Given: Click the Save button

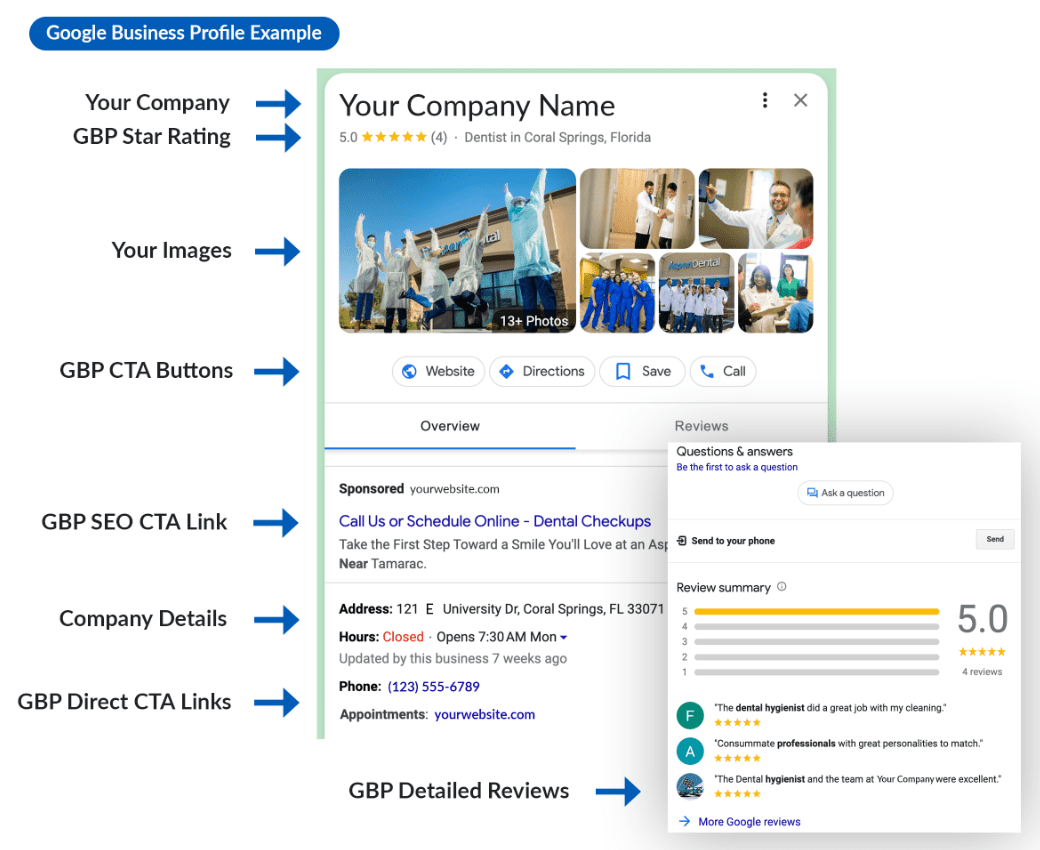Looking at the screenshot, I should click(x=642, y=371).
